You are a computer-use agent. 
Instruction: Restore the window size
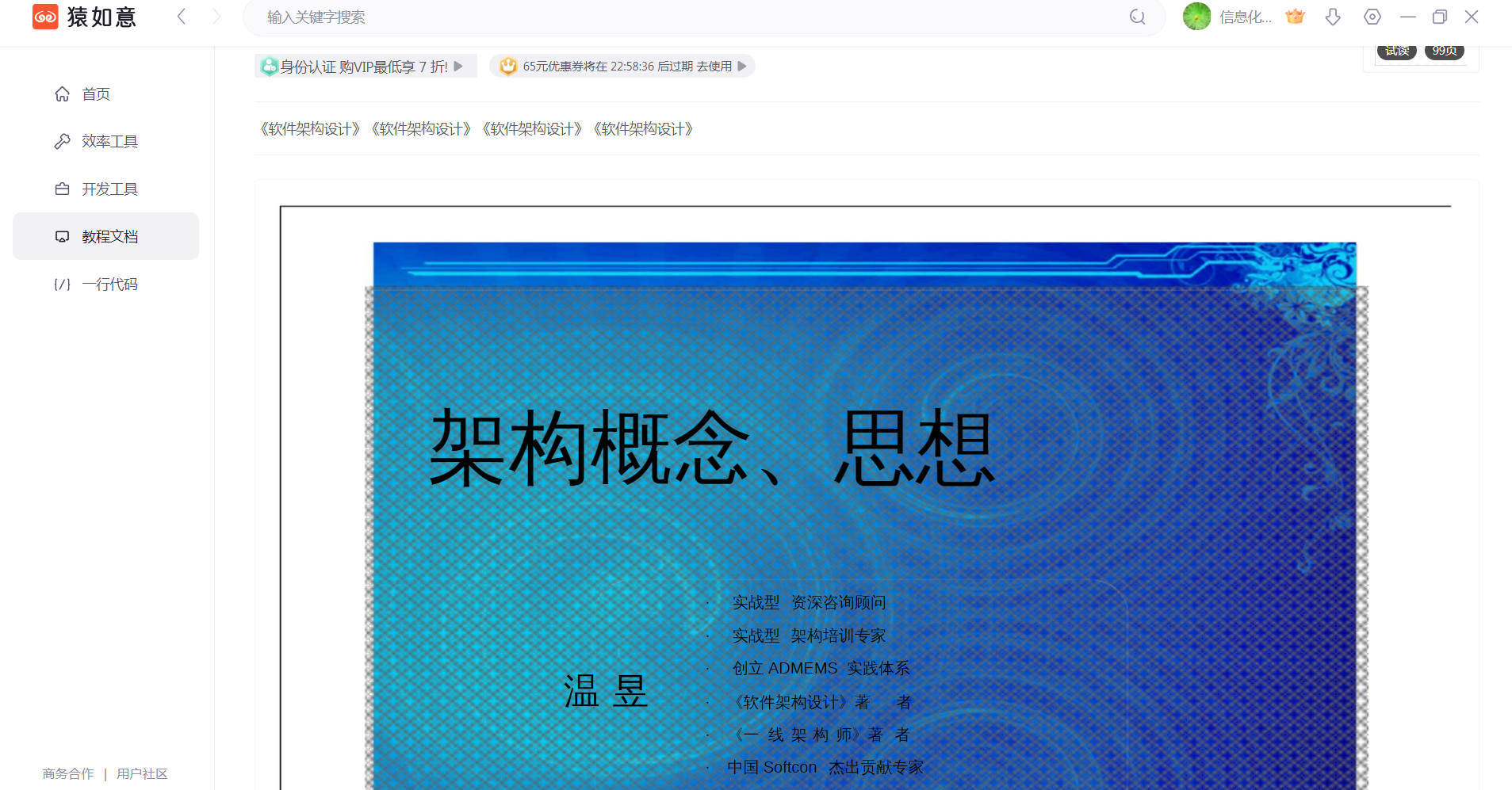pos(1440,17)
